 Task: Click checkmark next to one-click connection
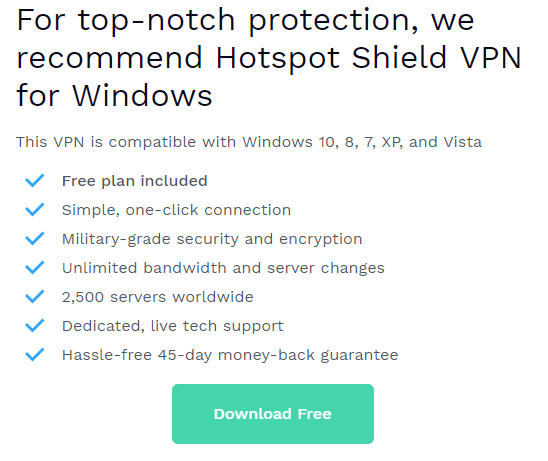[35, 210]
